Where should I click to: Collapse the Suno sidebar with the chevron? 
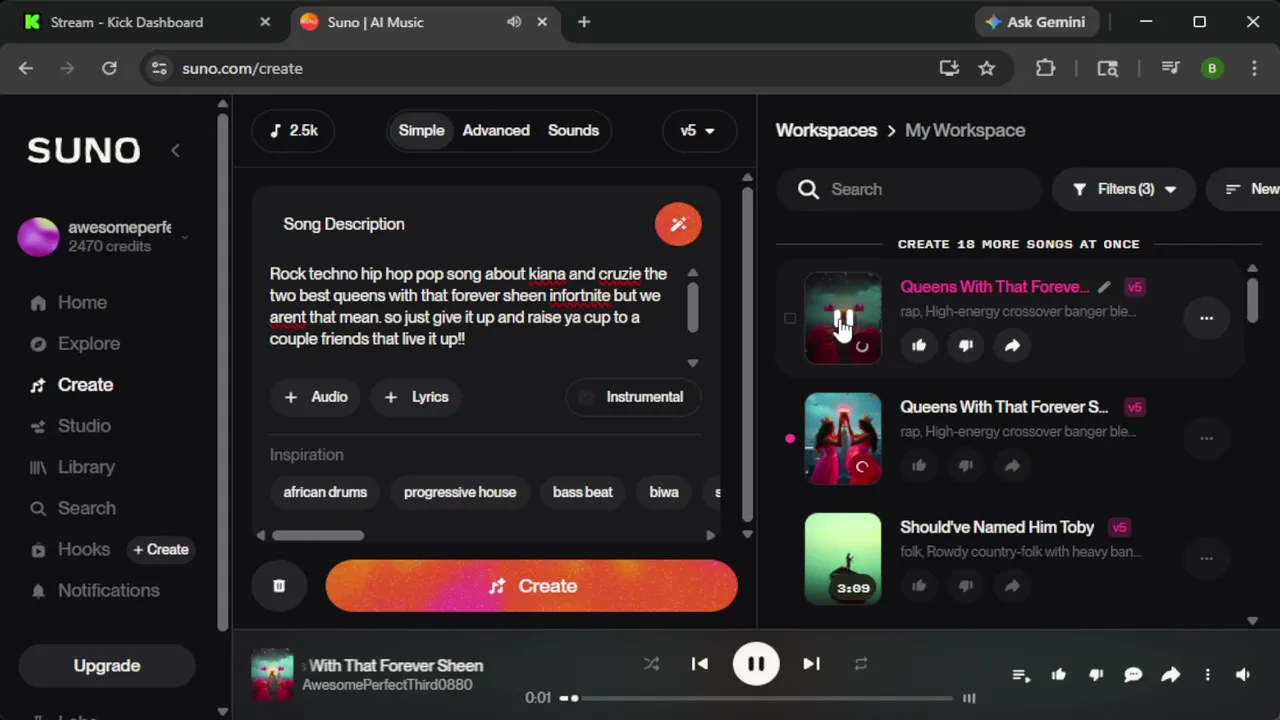[x=175, y=150]
